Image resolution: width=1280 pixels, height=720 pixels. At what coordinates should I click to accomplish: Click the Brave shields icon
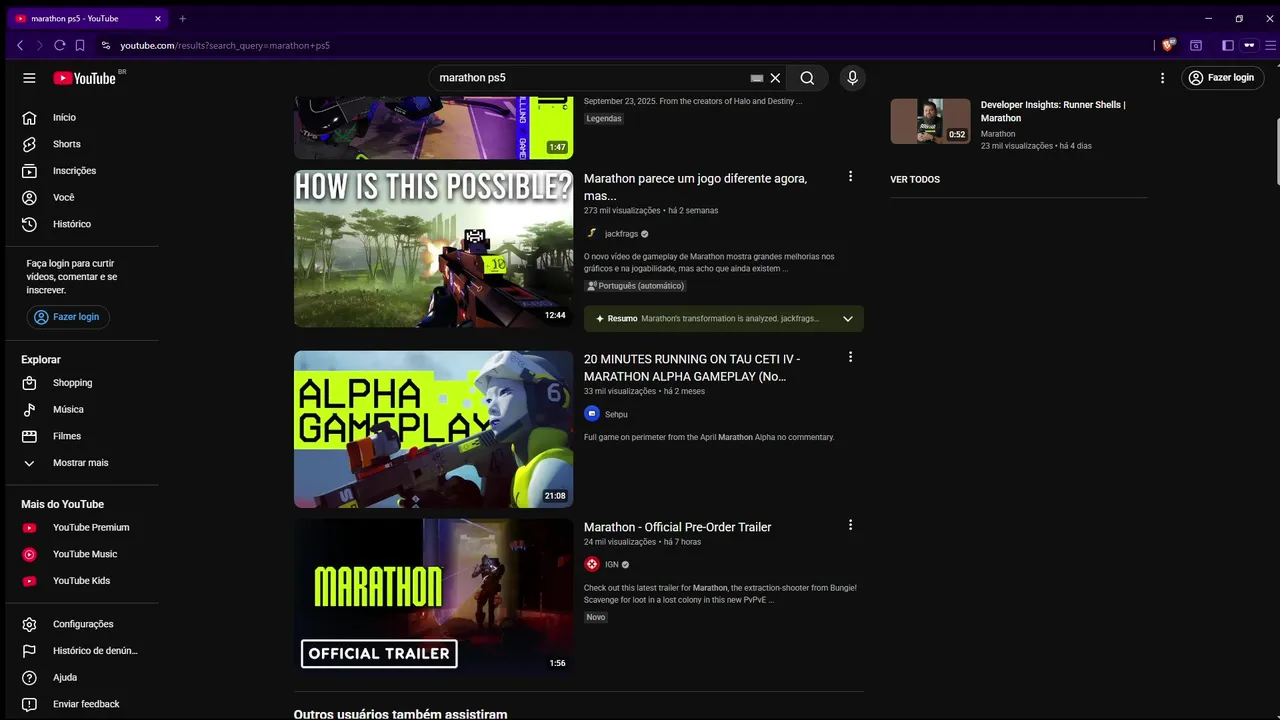[1168, 45]
